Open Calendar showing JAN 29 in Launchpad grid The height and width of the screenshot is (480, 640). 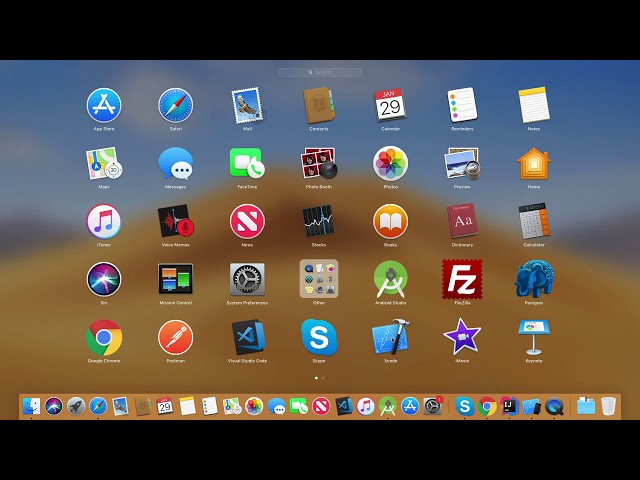(390, 105)
